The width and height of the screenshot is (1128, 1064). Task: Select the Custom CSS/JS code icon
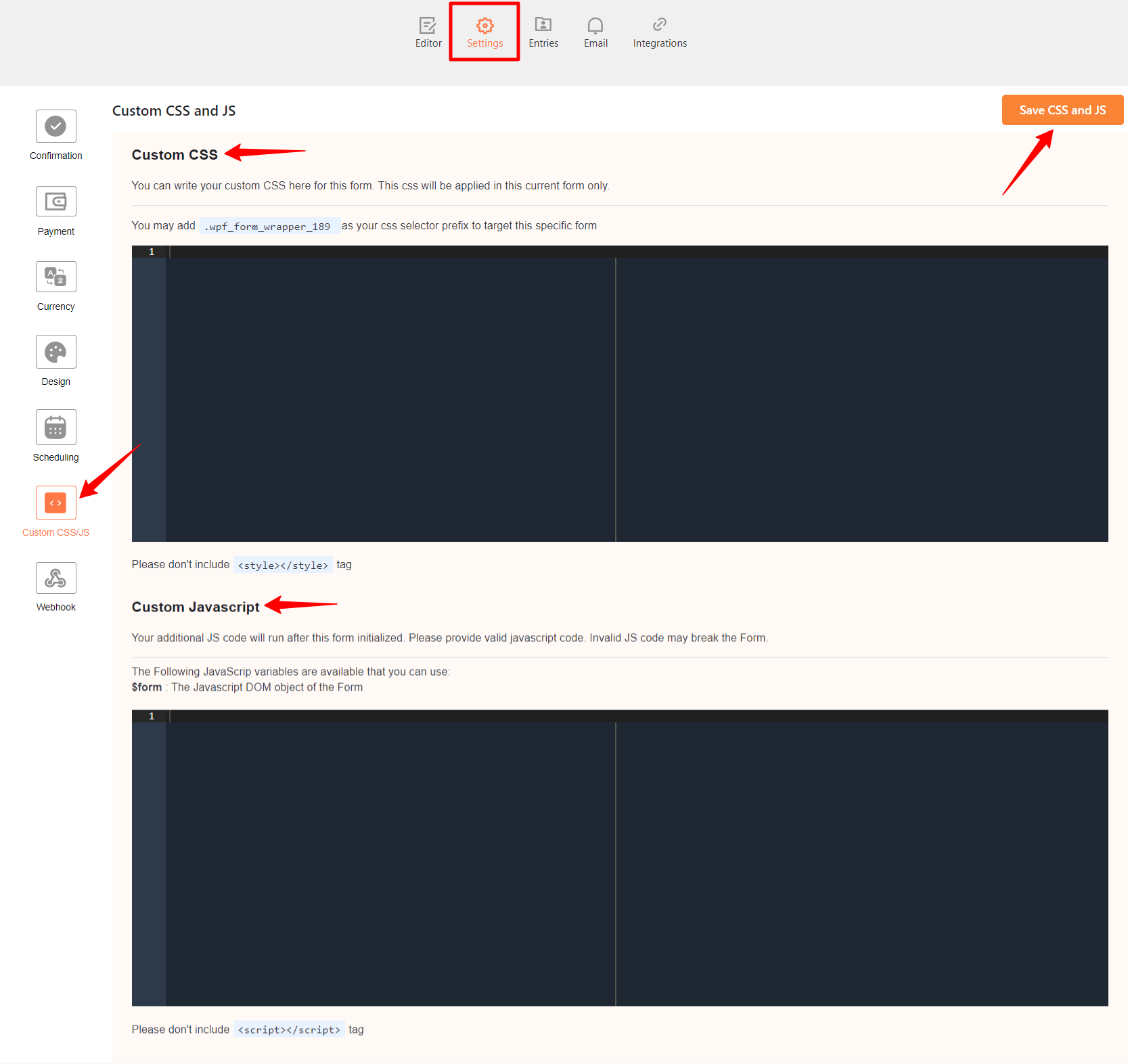coord(56,503)
